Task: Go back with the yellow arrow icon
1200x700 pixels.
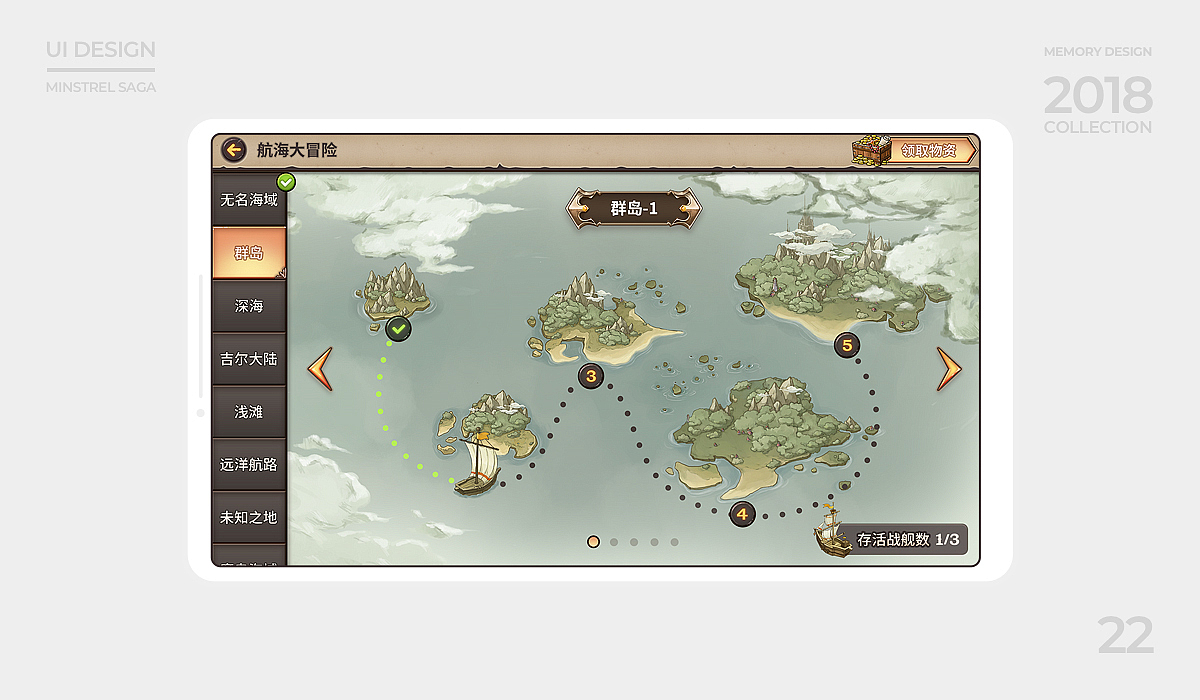Action: pyautogui.click(x=234, y=150)
